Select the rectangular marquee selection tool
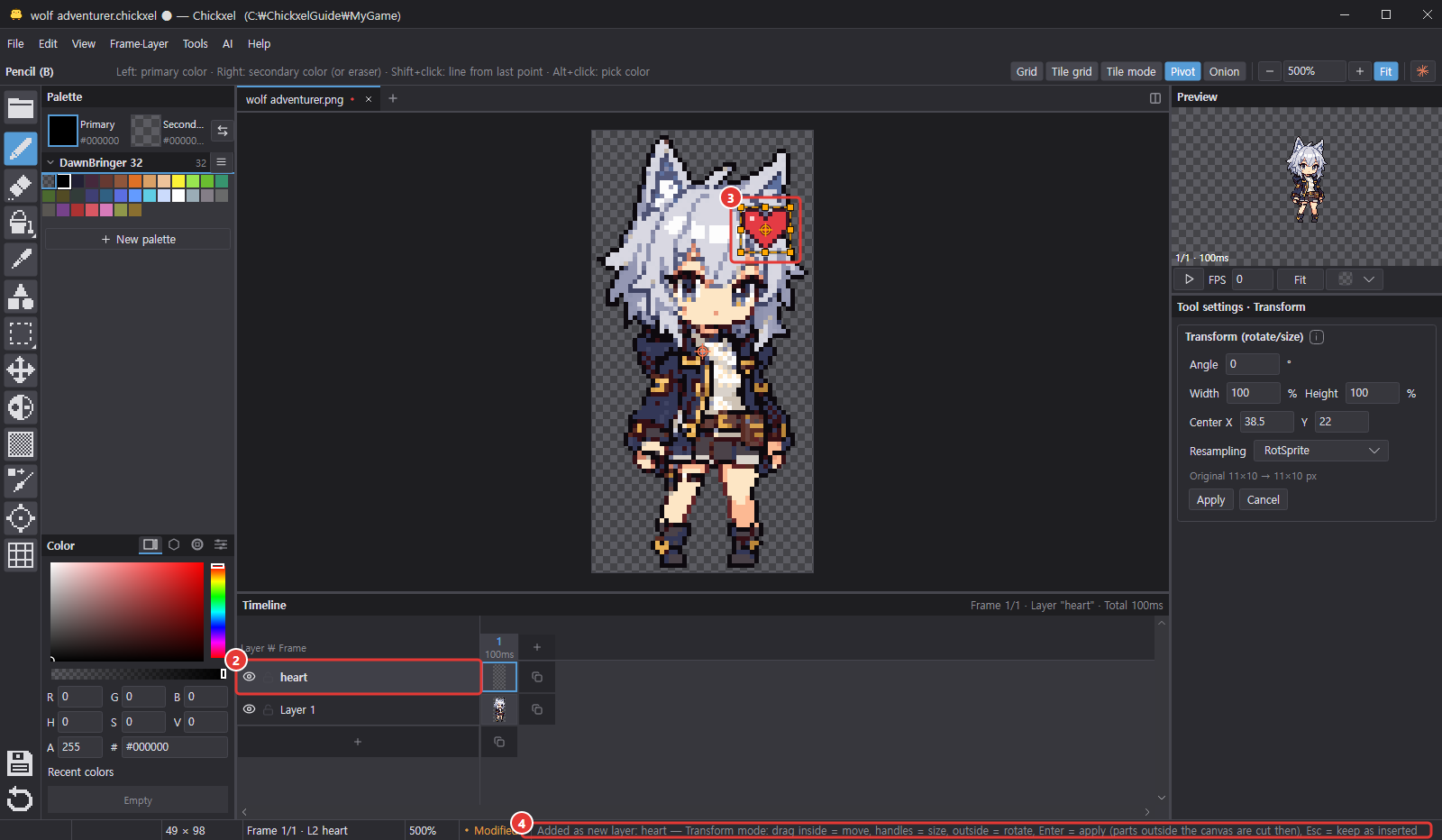This screenshot has width=1442, height=840. tap(21, 333)
